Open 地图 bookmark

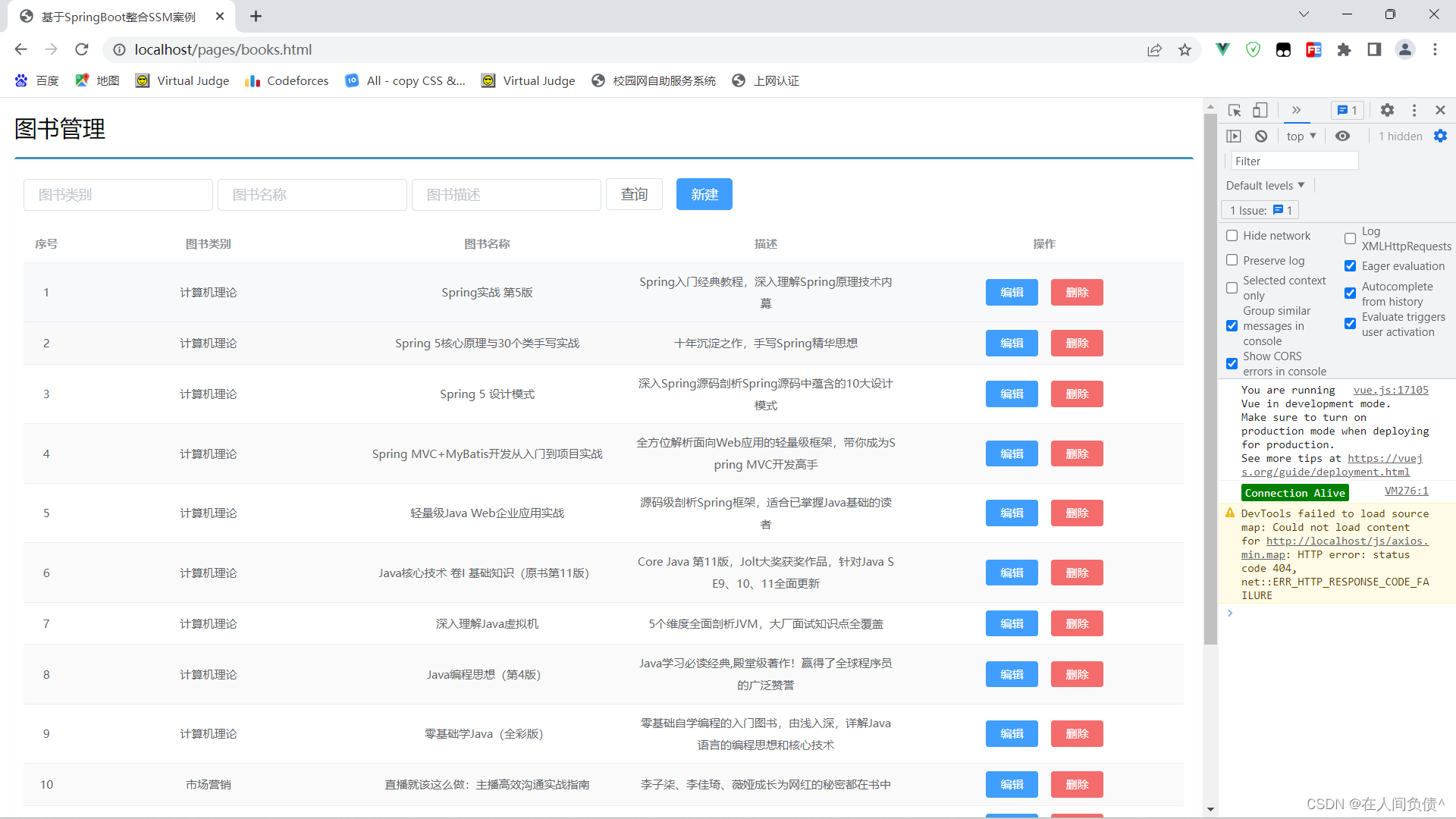click(97, 80)
